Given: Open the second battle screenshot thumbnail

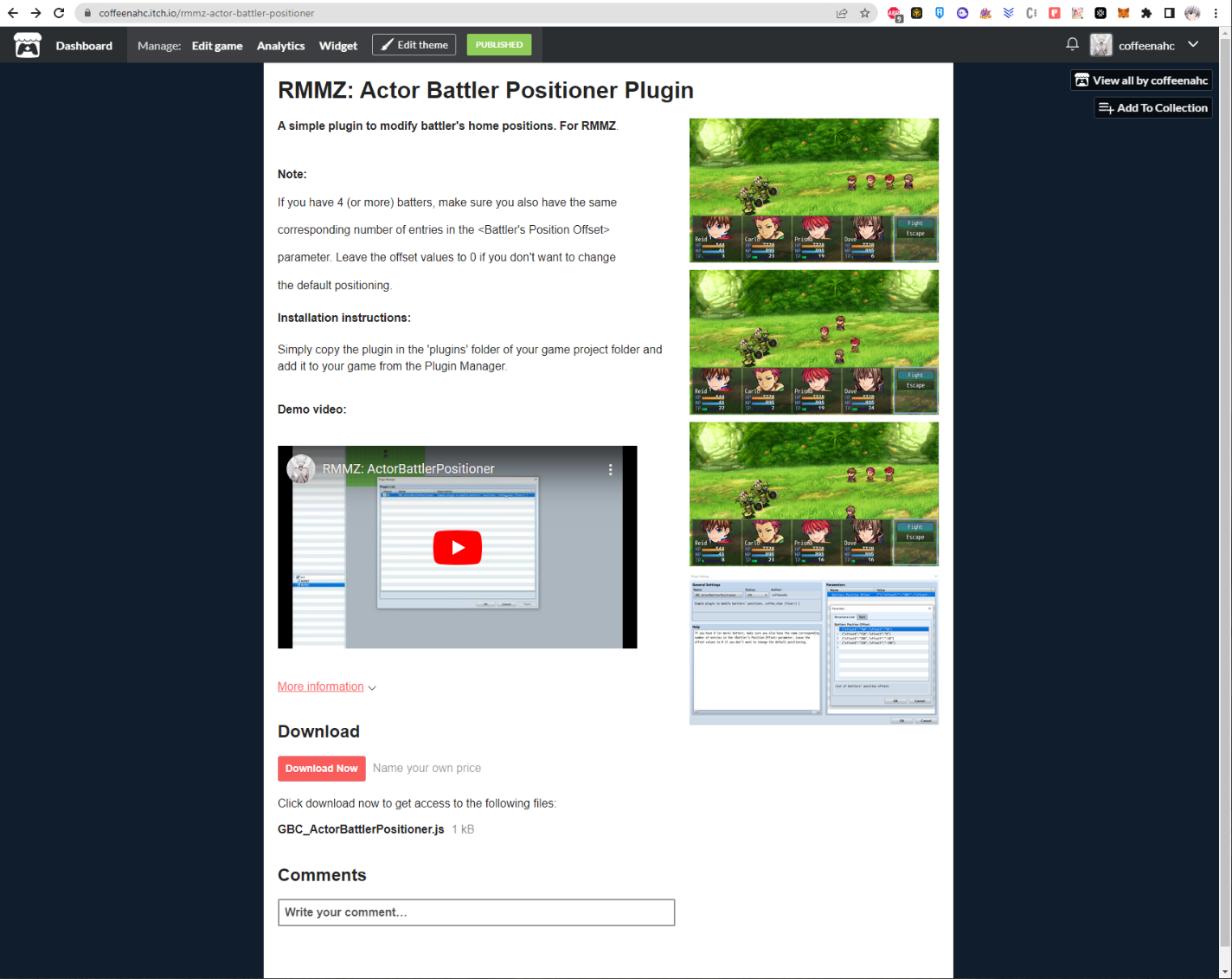Looking at the screenshot, I should 813,342.
